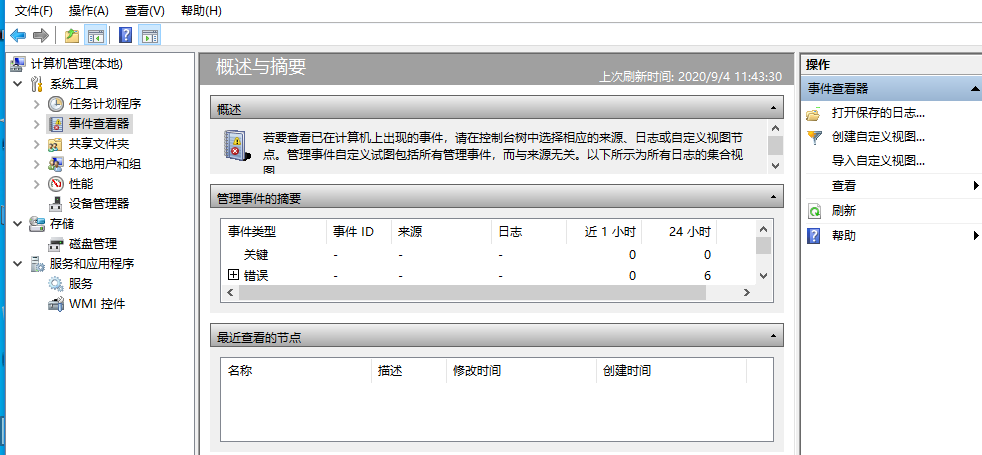Open the 操作(A) menu

point(88,11)
